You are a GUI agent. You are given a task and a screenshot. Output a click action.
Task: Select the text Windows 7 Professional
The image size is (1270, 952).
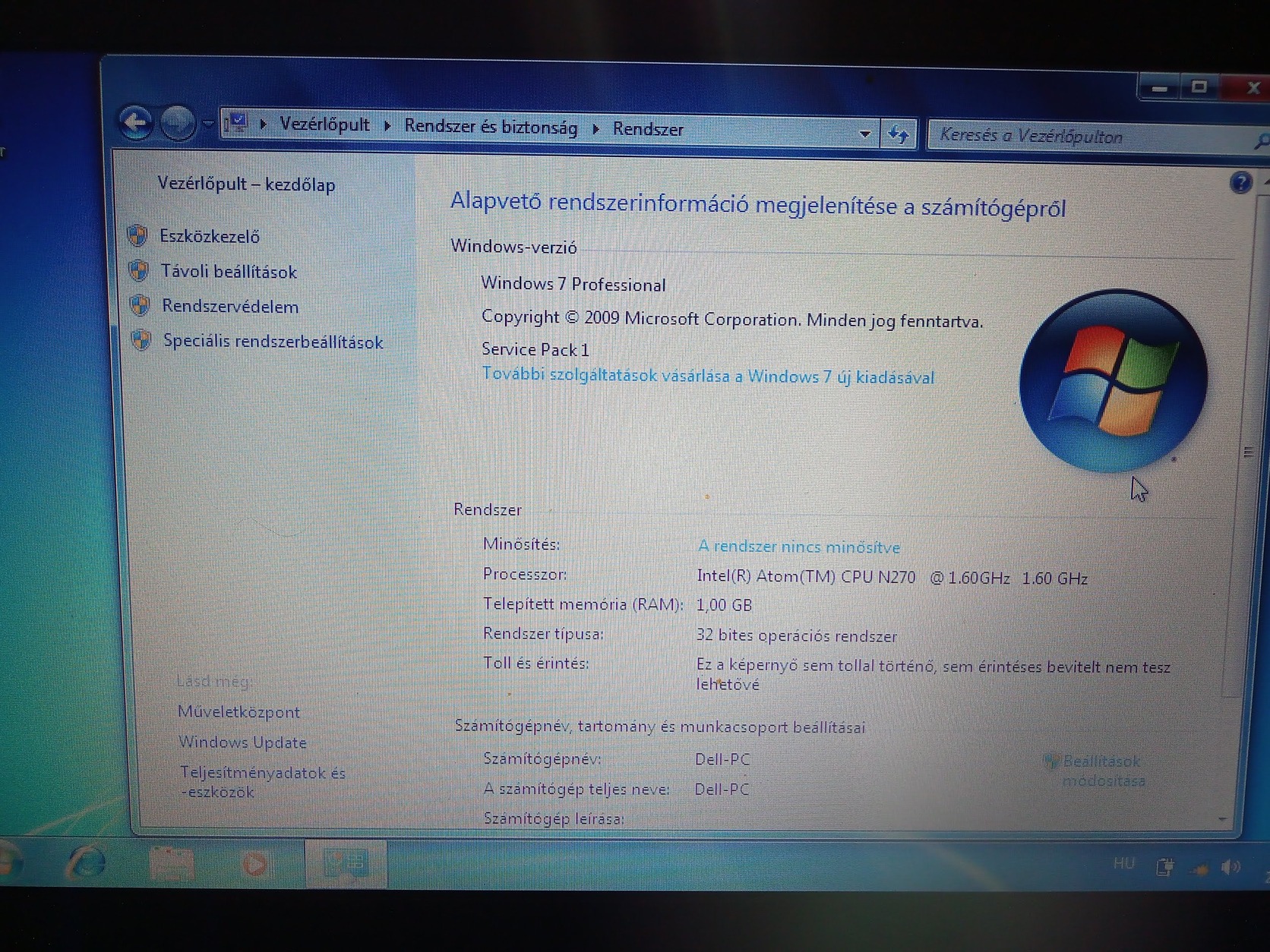click(x=573, y=284)
